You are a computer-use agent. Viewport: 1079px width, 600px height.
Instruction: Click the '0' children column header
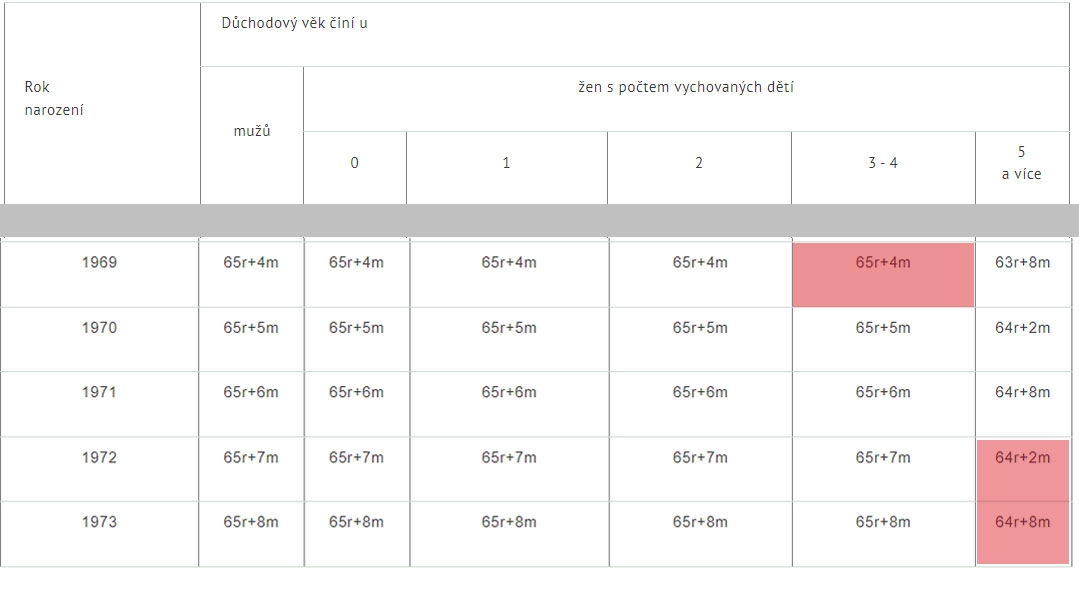click(x=354, y=168)
